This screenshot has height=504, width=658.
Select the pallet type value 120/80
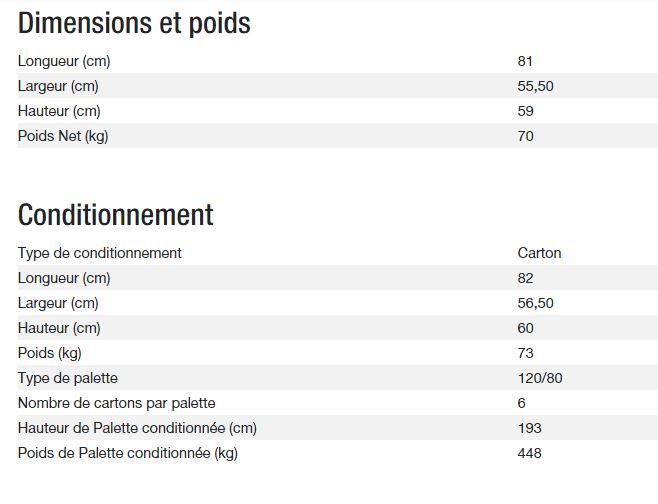(x=540, y=378)
